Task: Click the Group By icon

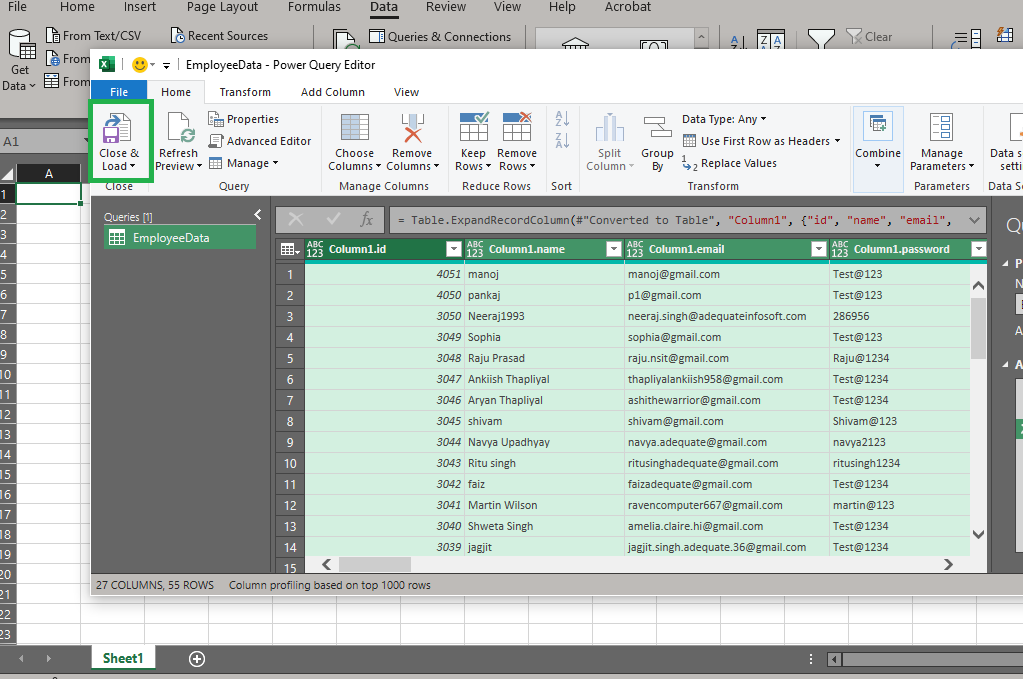Action: click(x=657, y=127)
